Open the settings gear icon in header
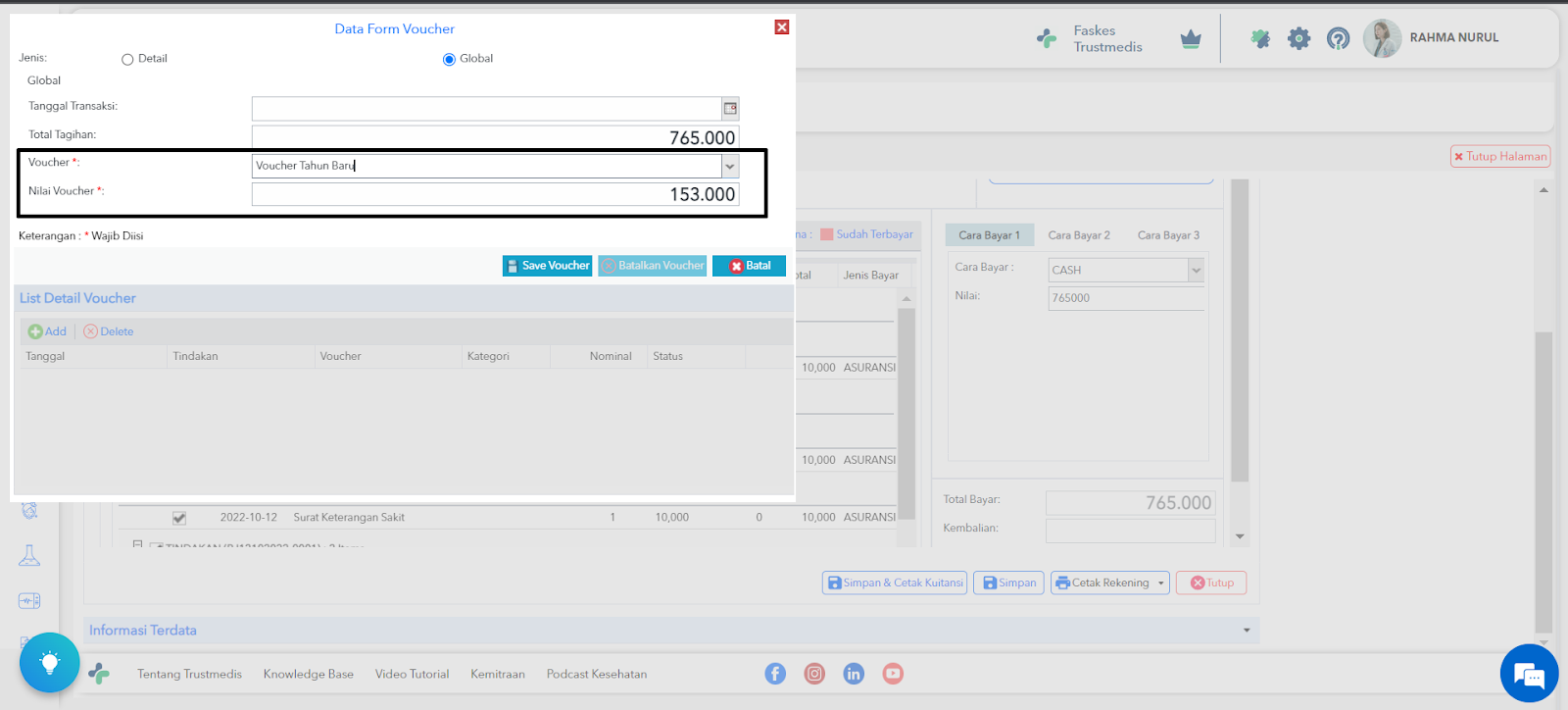This screenshot has width=1568, height=710. [x=1298, y=38]
